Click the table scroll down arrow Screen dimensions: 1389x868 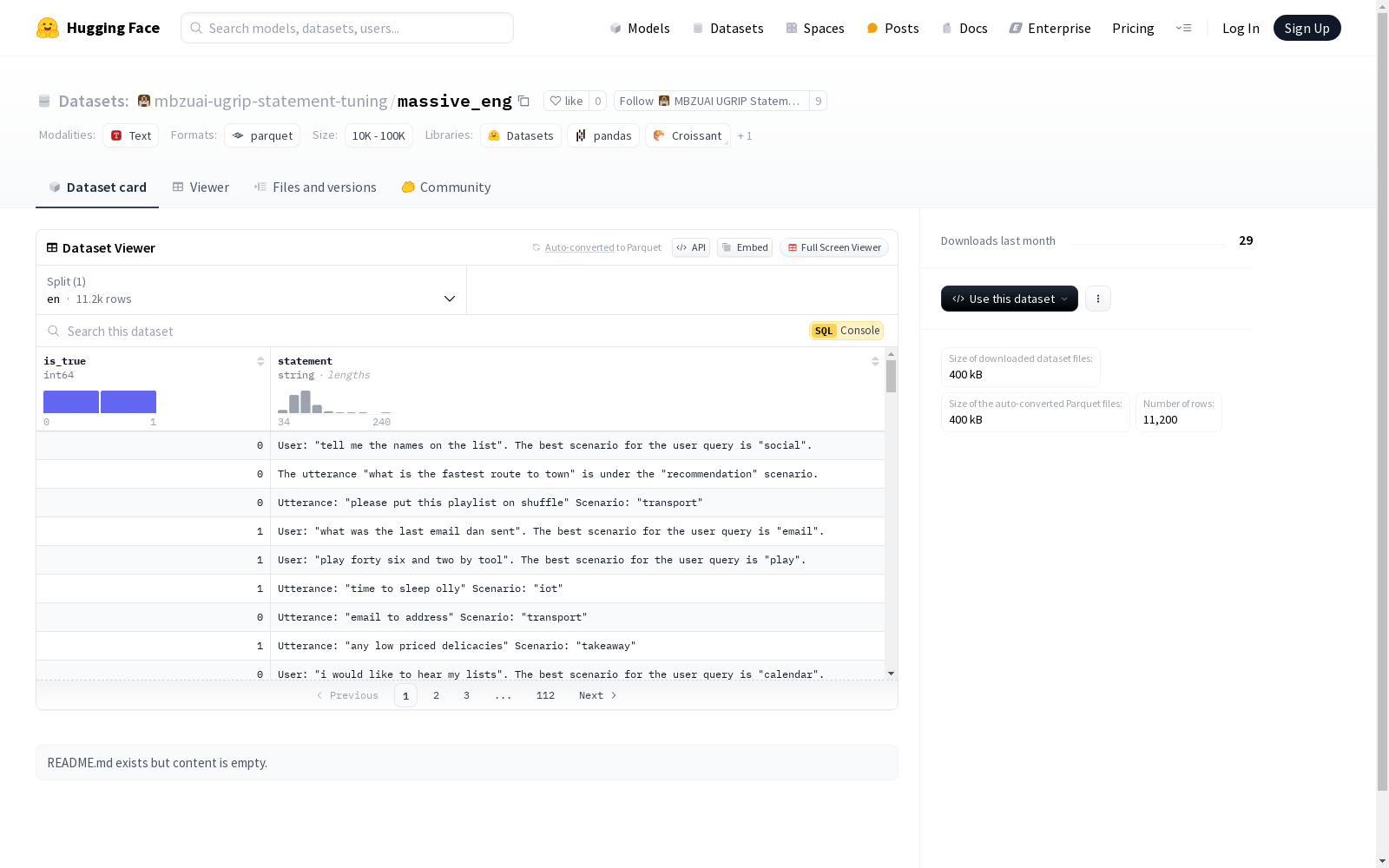coord(891,674)
